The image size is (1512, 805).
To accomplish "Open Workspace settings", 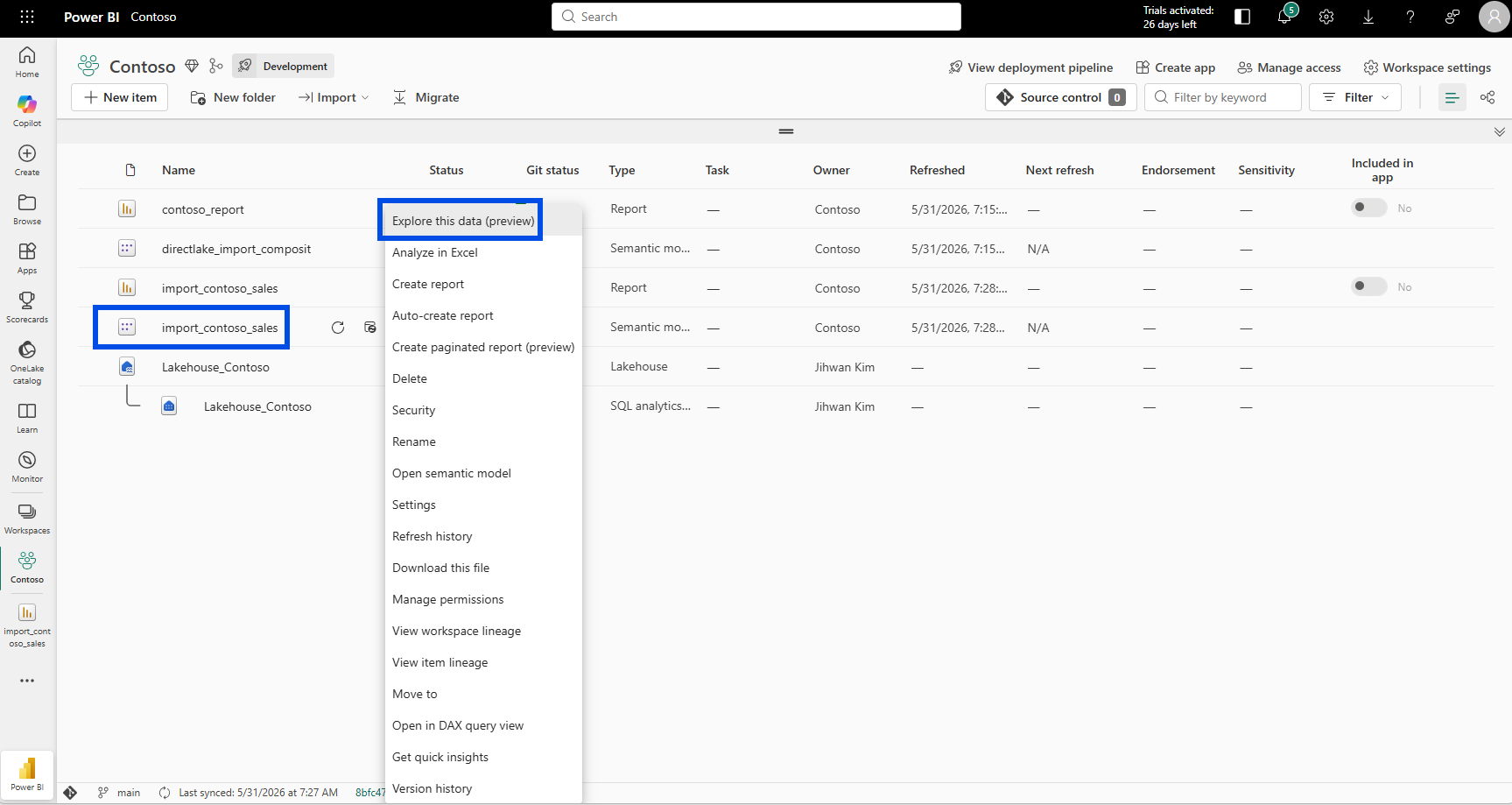I will point(1427,67).
